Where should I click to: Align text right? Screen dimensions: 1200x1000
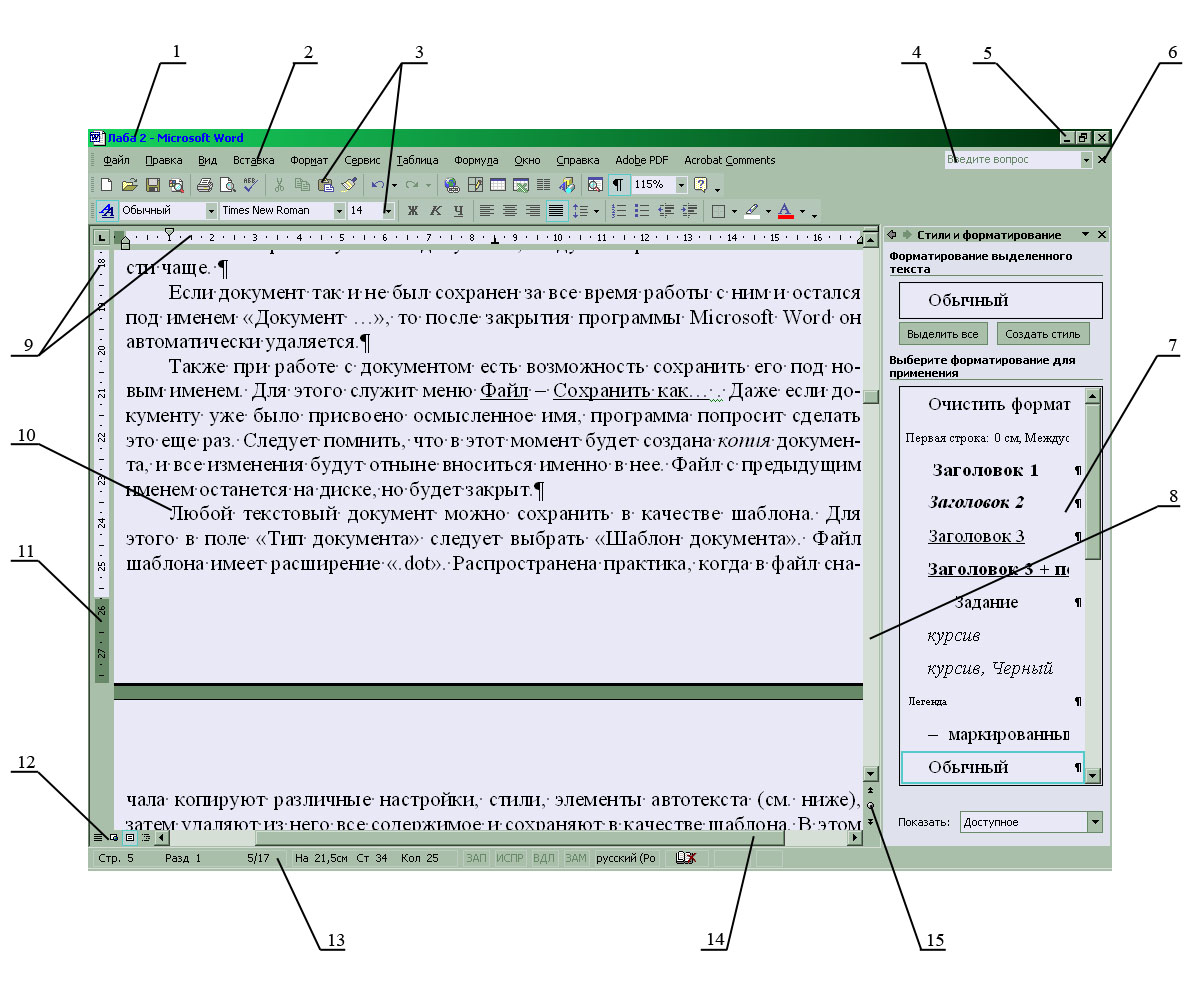[x=533, y=211]
